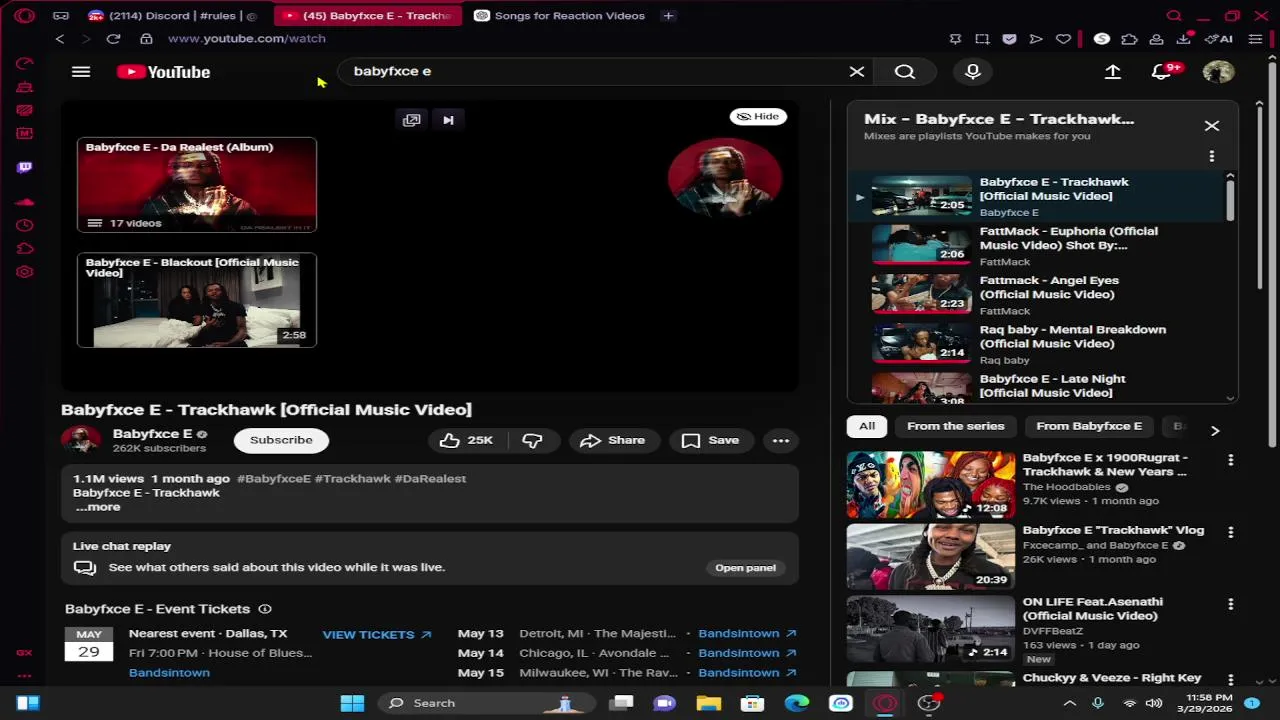Open YouTube notifications bell
This screenshot has height=720, width=1280.
click(x=1162, y=72)
